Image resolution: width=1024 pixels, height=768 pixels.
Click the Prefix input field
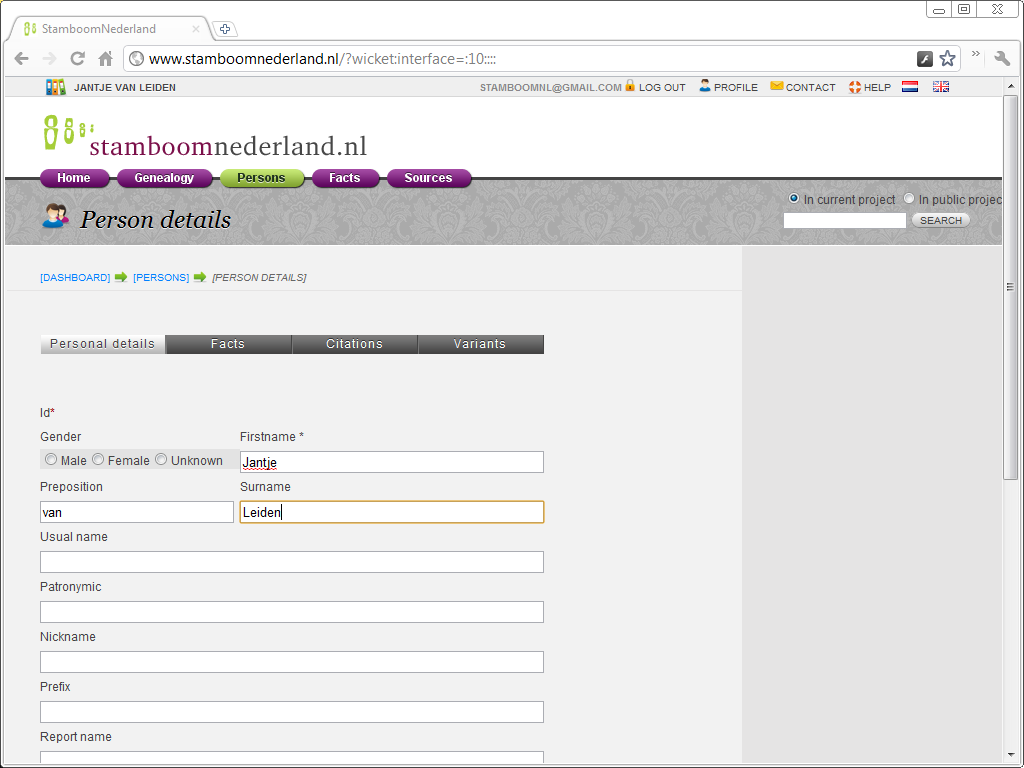[292, 712]
